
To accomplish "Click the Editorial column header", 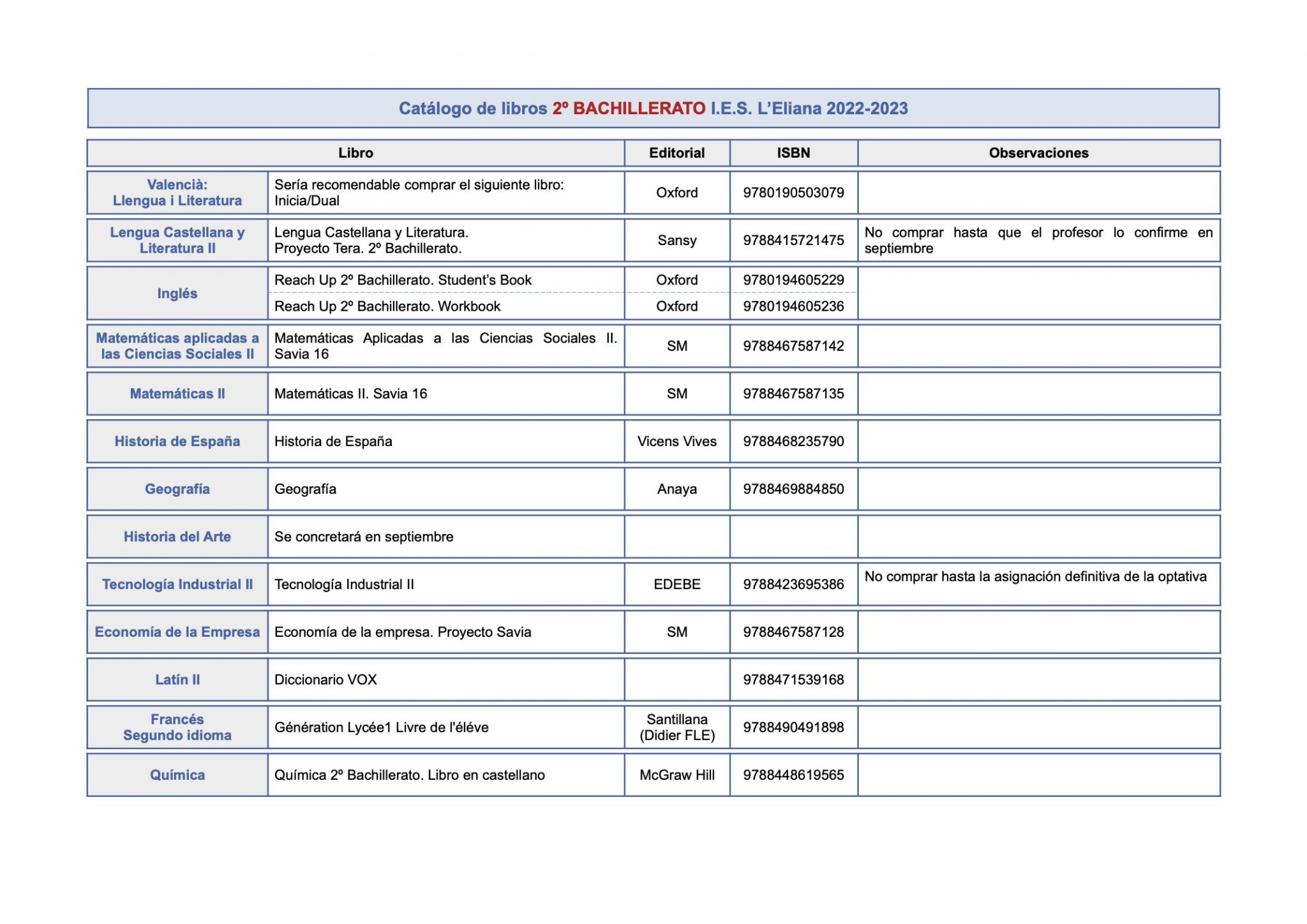I will 676,153.
